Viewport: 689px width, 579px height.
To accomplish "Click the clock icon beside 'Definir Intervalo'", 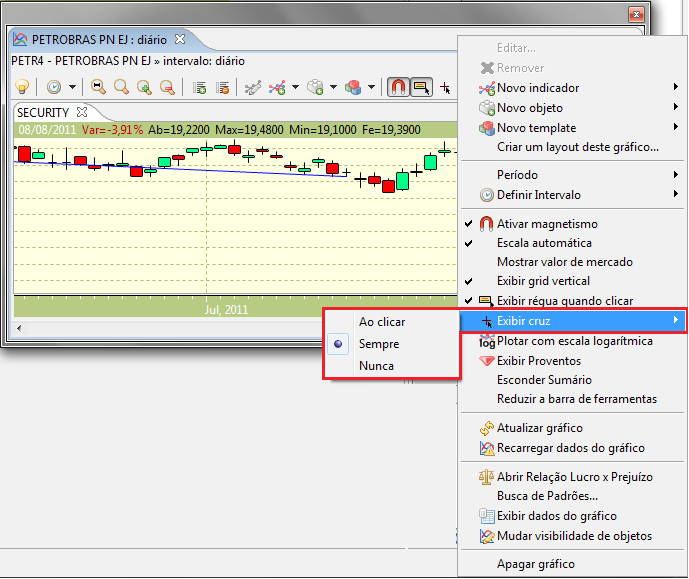I will pos(486,195).
